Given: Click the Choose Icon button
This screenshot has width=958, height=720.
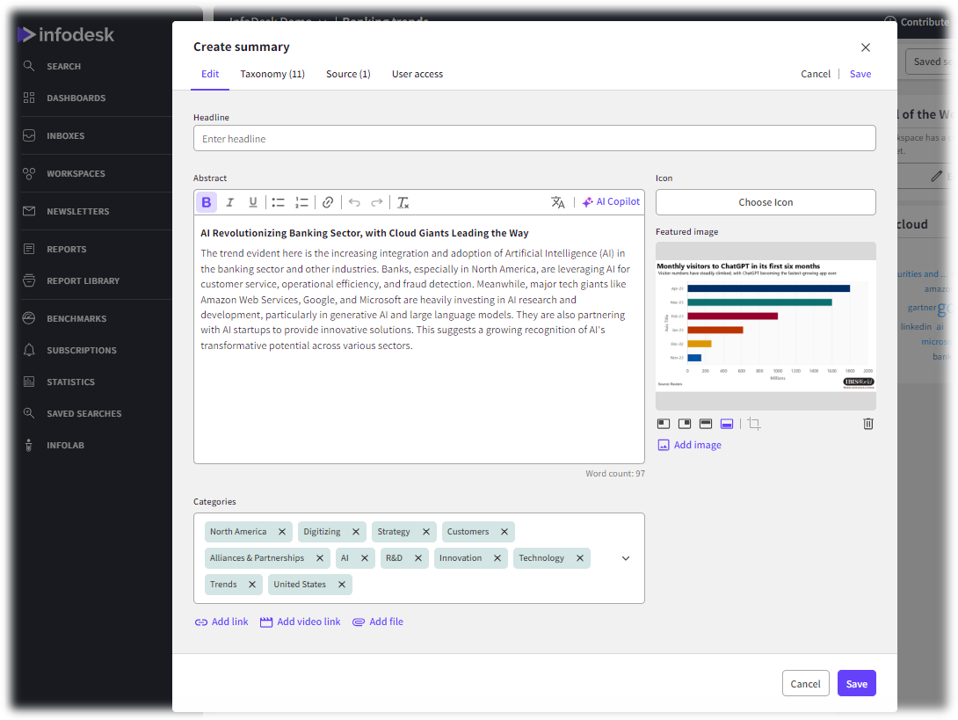Looking at the screenshot, I should 765,202.
